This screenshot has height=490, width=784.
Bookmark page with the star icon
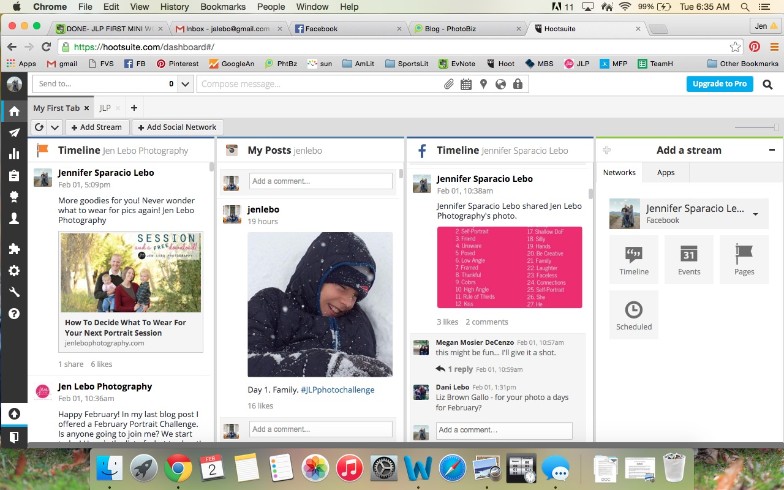tap(735, 47)
